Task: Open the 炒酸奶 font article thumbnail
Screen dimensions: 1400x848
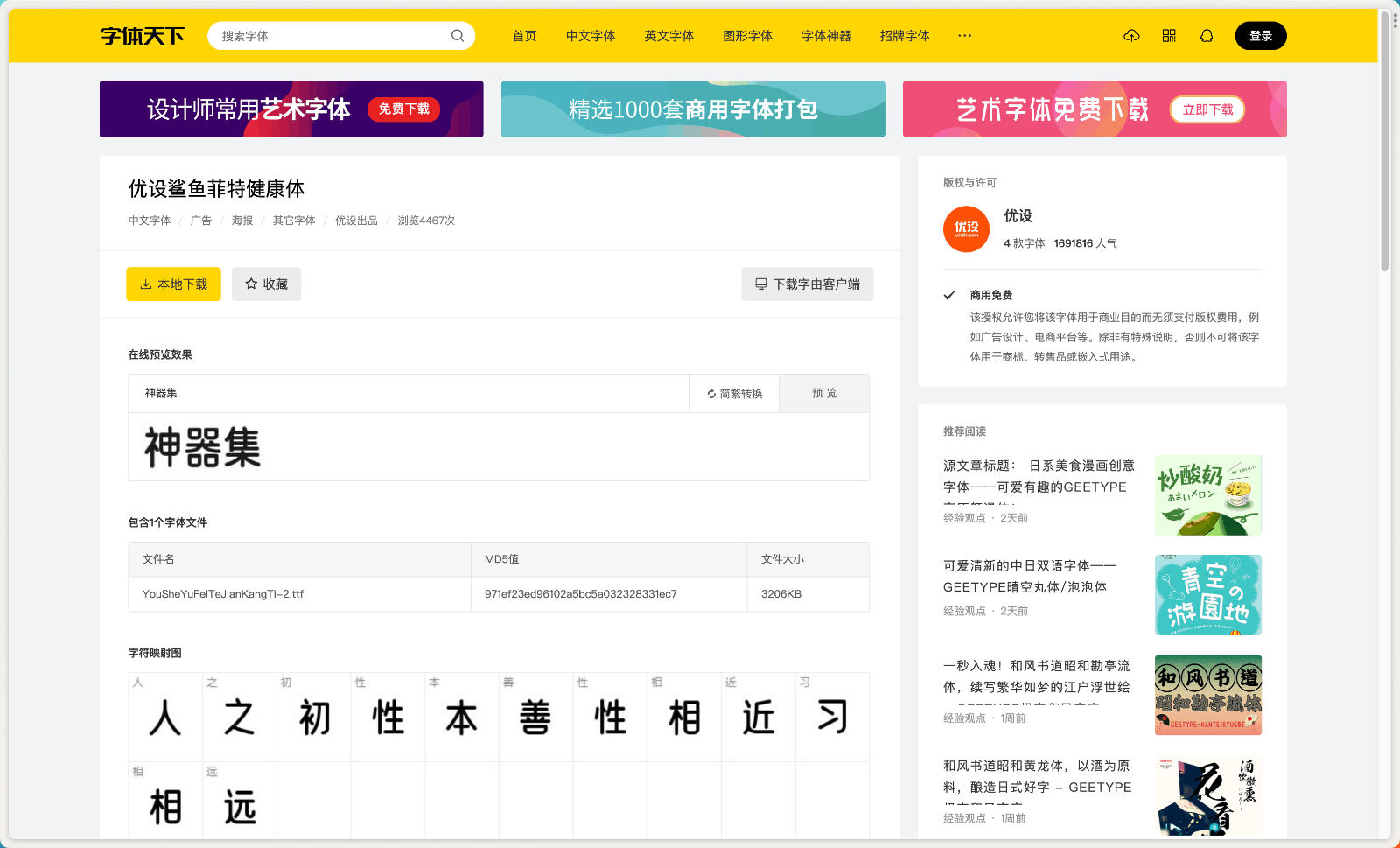Action: pyautogui.click(x=1207, y=494)
